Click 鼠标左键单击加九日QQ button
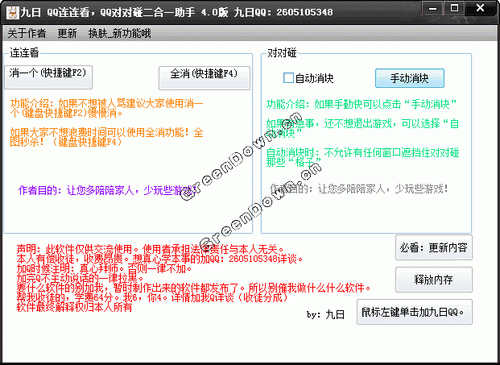The height and width of the screenshot is (365, 500). pos(414,312)
